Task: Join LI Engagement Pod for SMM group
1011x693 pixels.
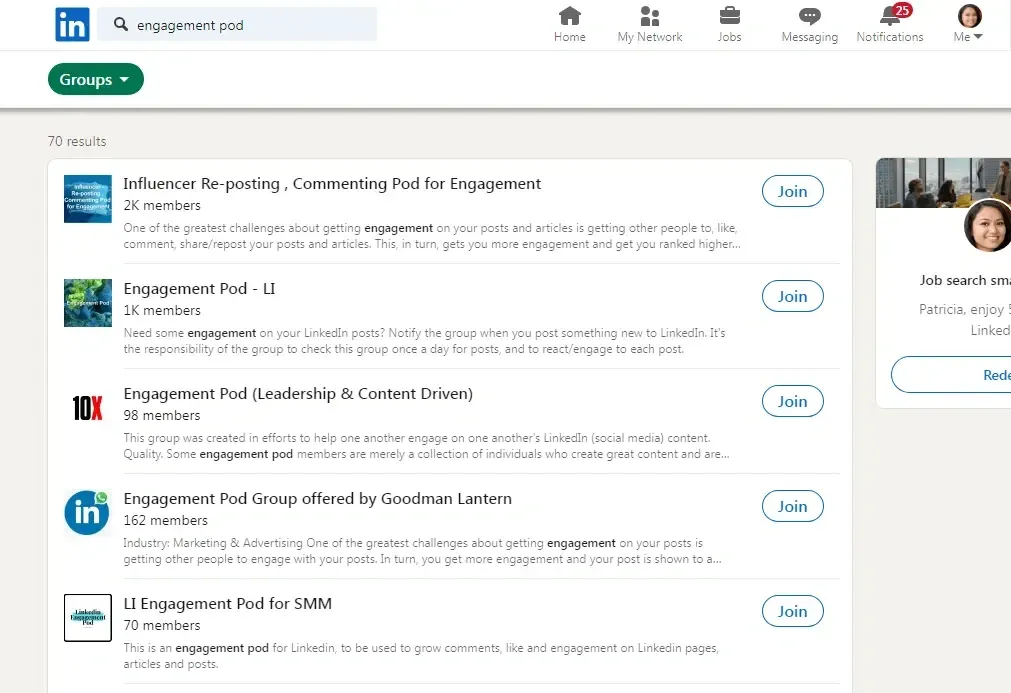Action: coord(792,612)
